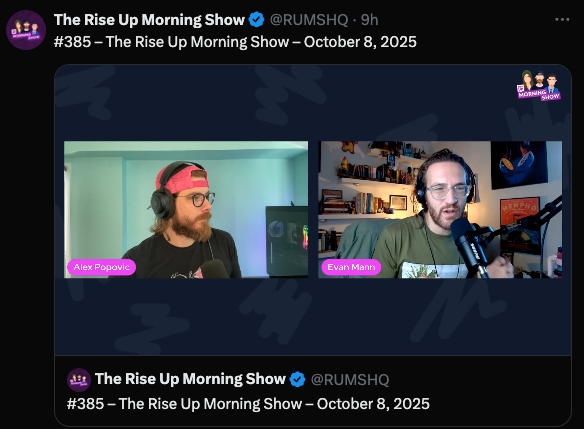Click the top post's #385 episode text

235,42
